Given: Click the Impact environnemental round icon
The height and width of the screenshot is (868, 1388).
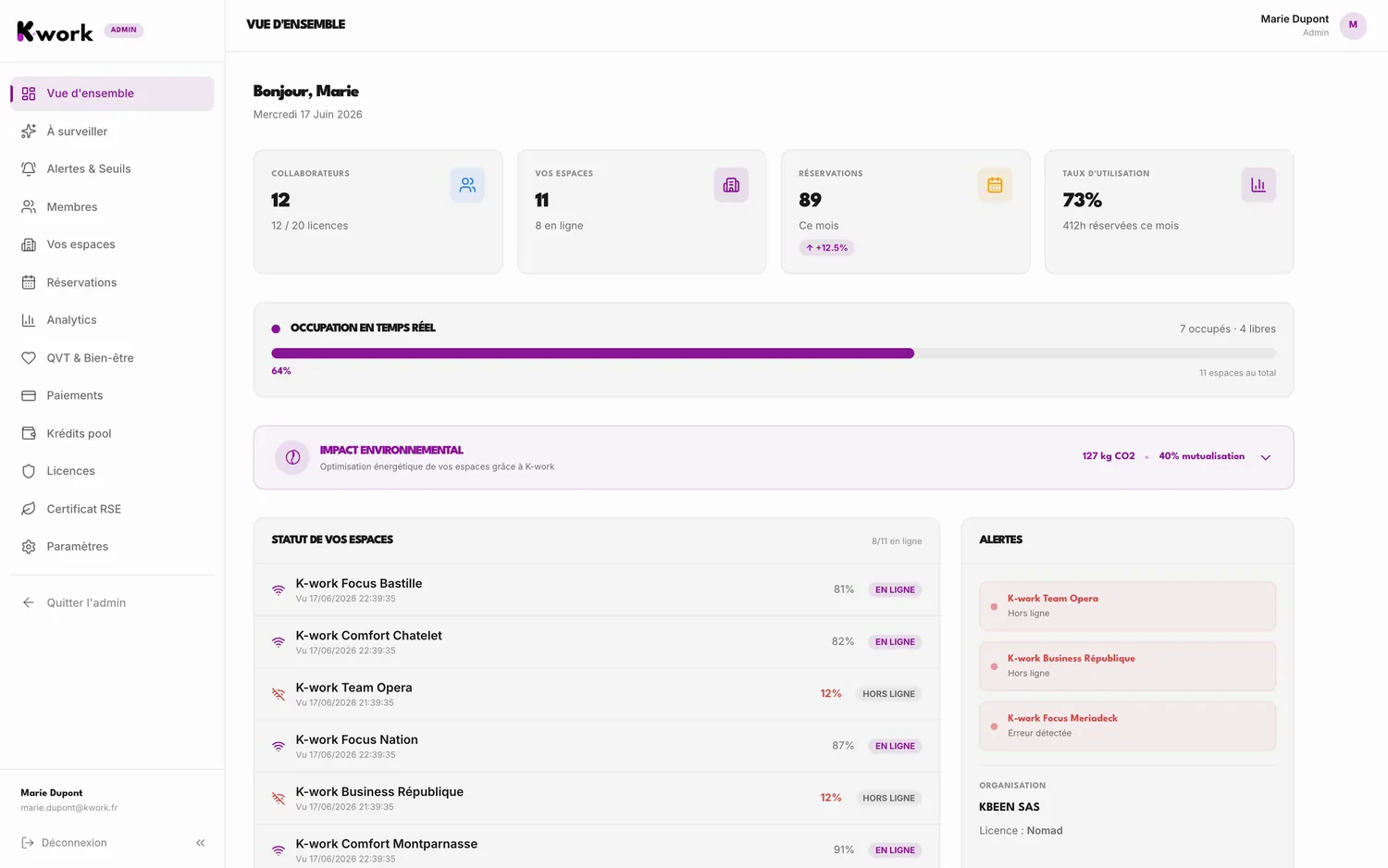Looking at the screenshot, I should click(x=292, y=457).
